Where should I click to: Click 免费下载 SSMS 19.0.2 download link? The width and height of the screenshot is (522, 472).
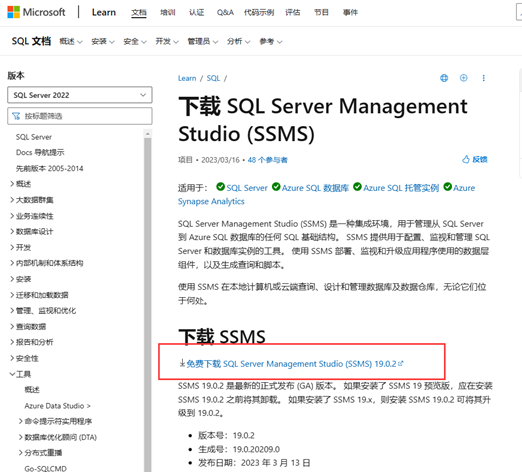tap(292, 363)
